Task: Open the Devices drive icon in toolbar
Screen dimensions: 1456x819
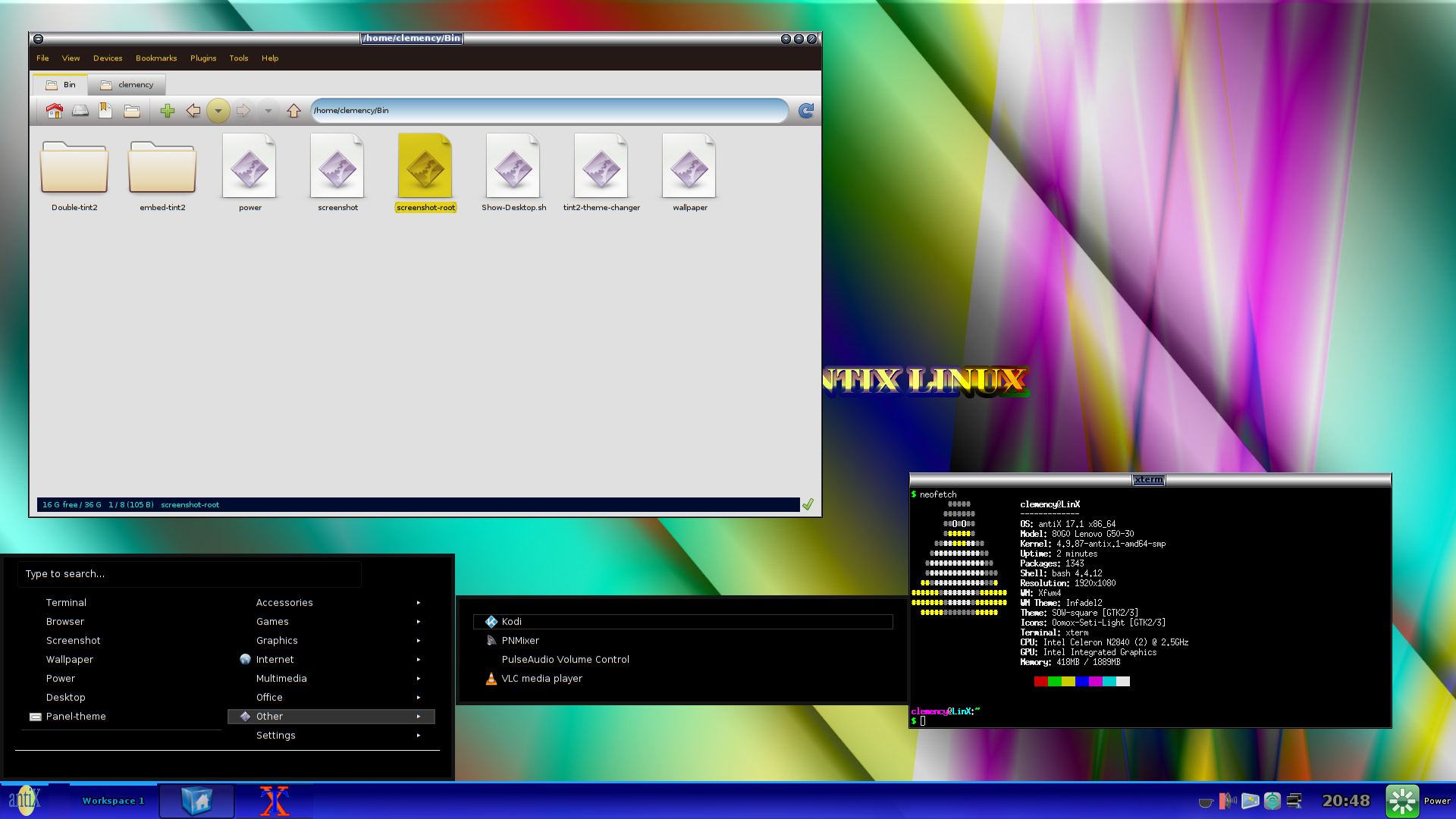Action: [x=80, y=111]
